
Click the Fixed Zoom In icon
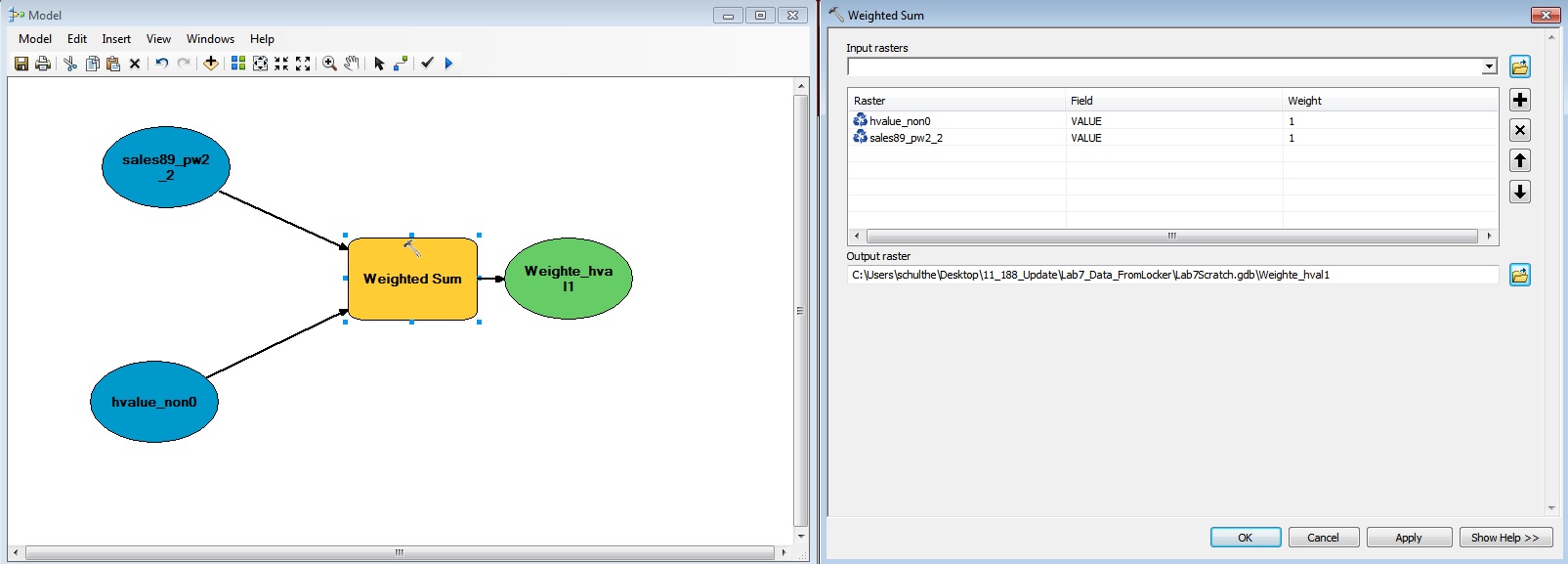coord(281,64)
